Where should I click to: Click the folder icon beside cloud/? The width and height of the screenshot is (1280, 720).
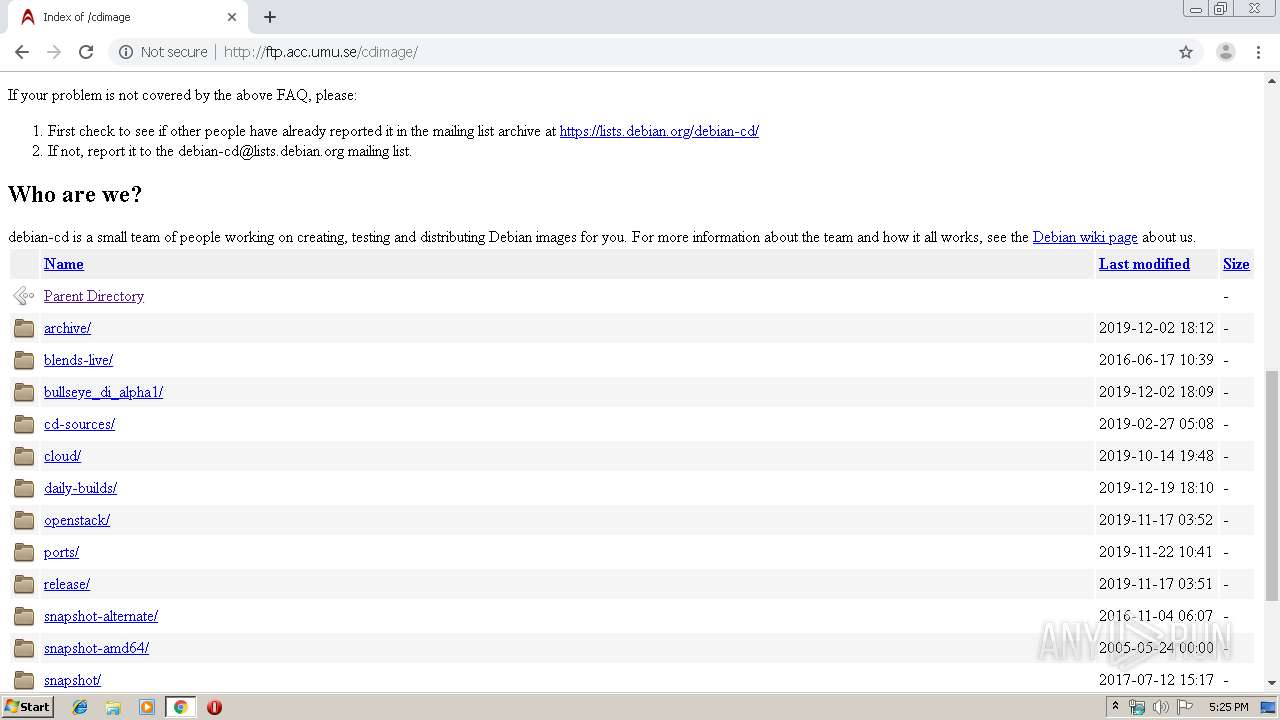click(x=24, y=456)
